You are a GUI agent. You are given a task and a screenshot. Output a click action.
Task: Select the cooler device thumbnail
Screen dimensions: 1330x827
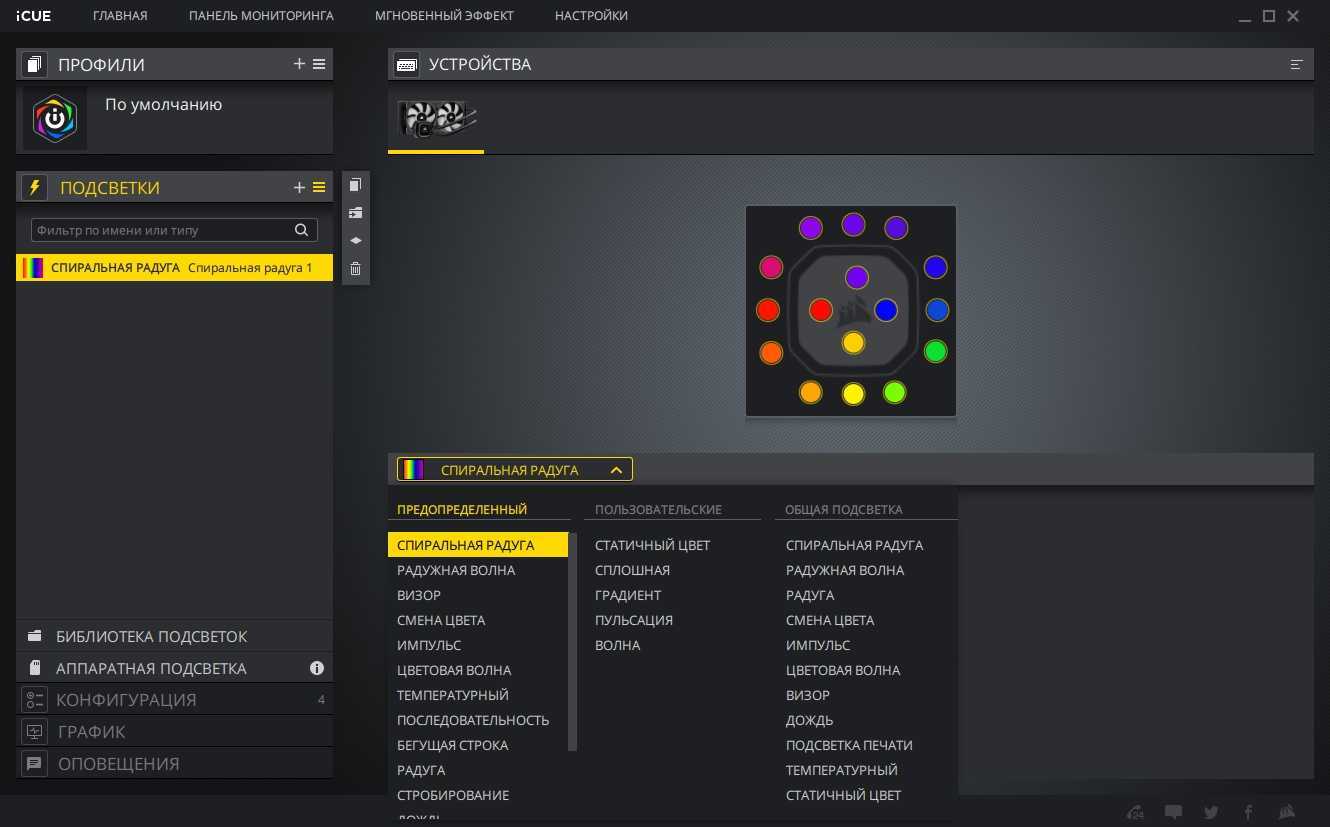point(436,119)
